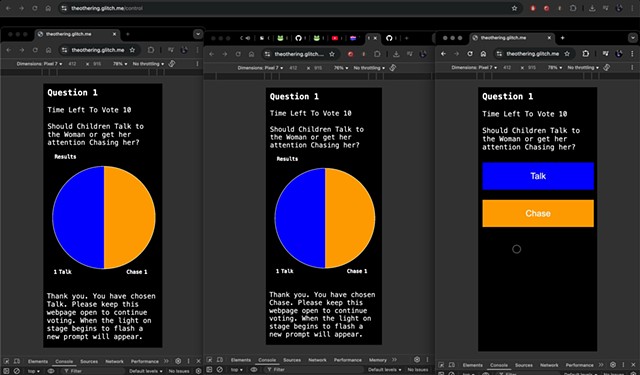Vote with the orange Chase button
Viewport: 640px width, 375px height.
coord(538,213)
